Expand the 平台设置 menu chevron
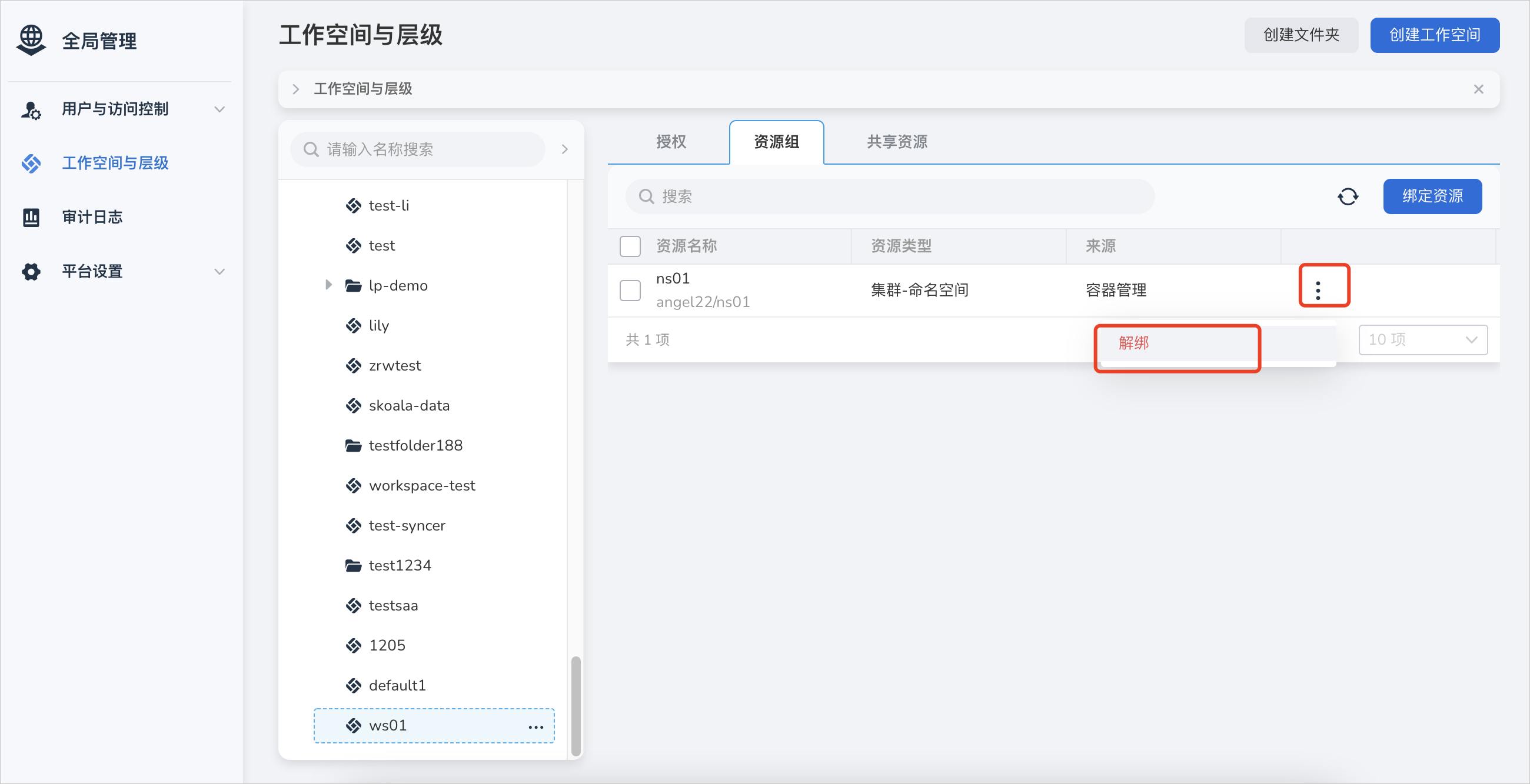 219,272
